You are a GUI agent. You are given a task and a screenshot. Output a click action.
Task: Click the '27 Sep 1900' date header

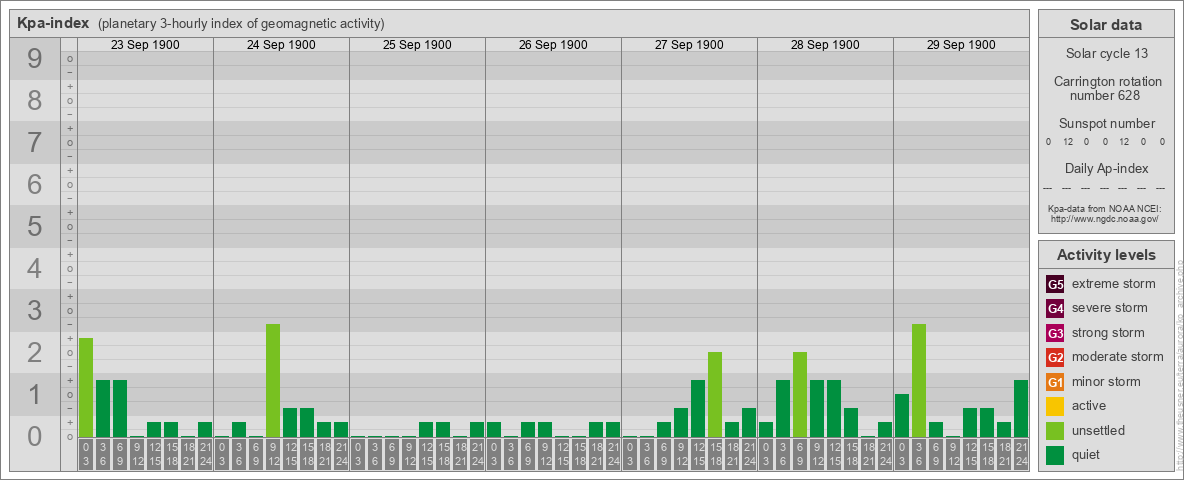689,45
